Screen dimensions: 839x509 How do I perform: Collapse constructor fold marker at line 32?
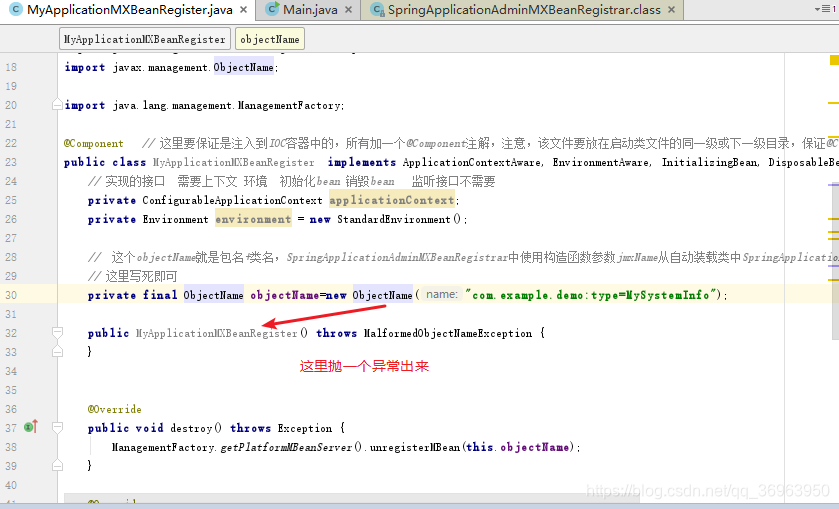(57, 333)
